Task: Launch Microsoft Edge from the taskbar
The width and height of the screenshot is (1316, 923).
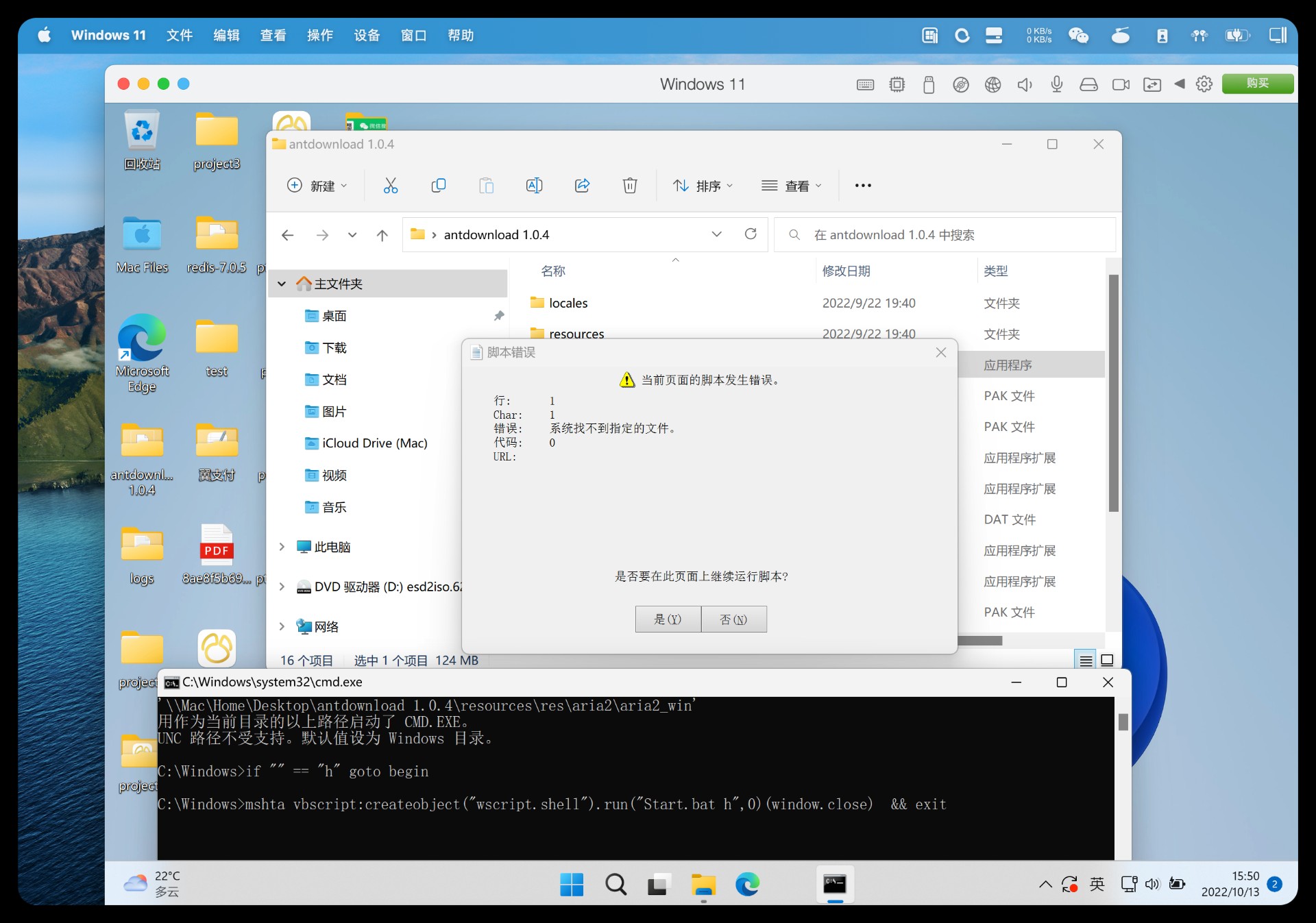Action: 747,884
